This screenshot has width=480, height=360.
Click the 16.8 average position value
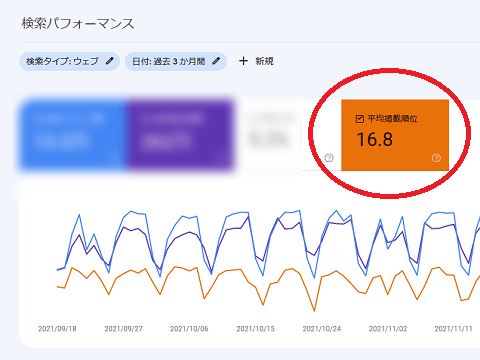click(x=375, y=139)
